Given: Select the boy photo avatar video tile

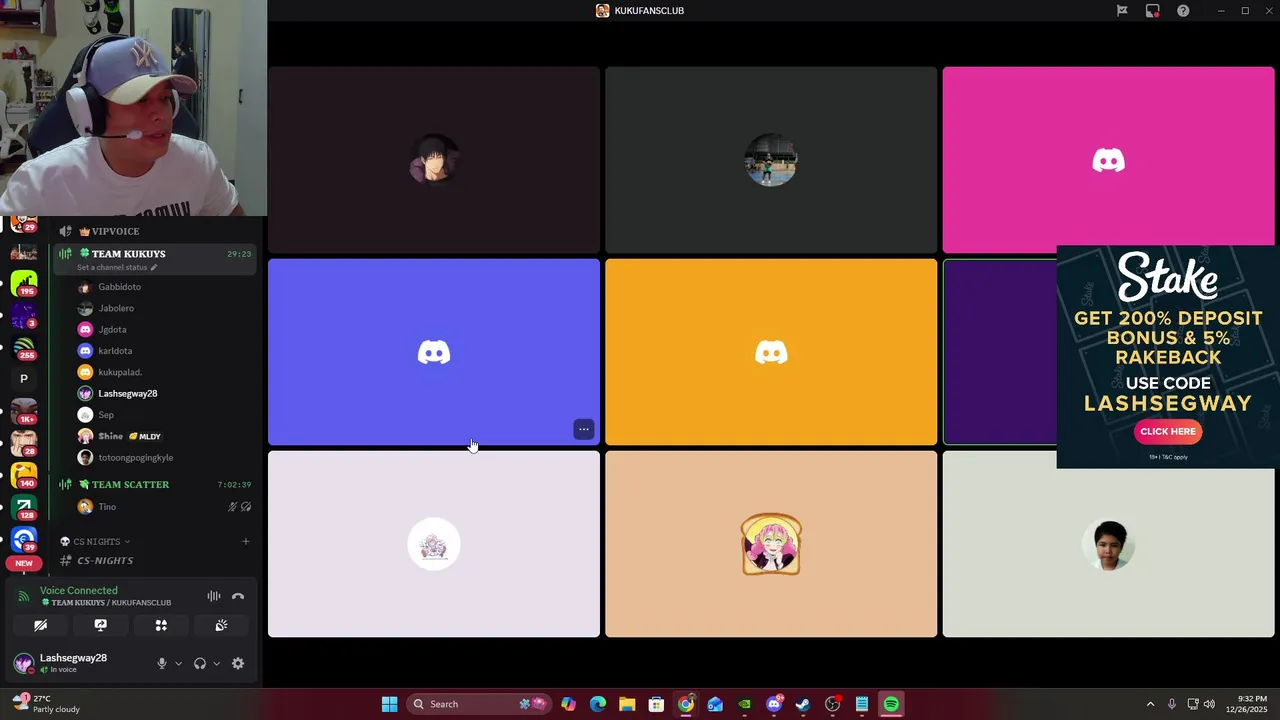Looking at the screenshot, I should (x=1108, y=544).
